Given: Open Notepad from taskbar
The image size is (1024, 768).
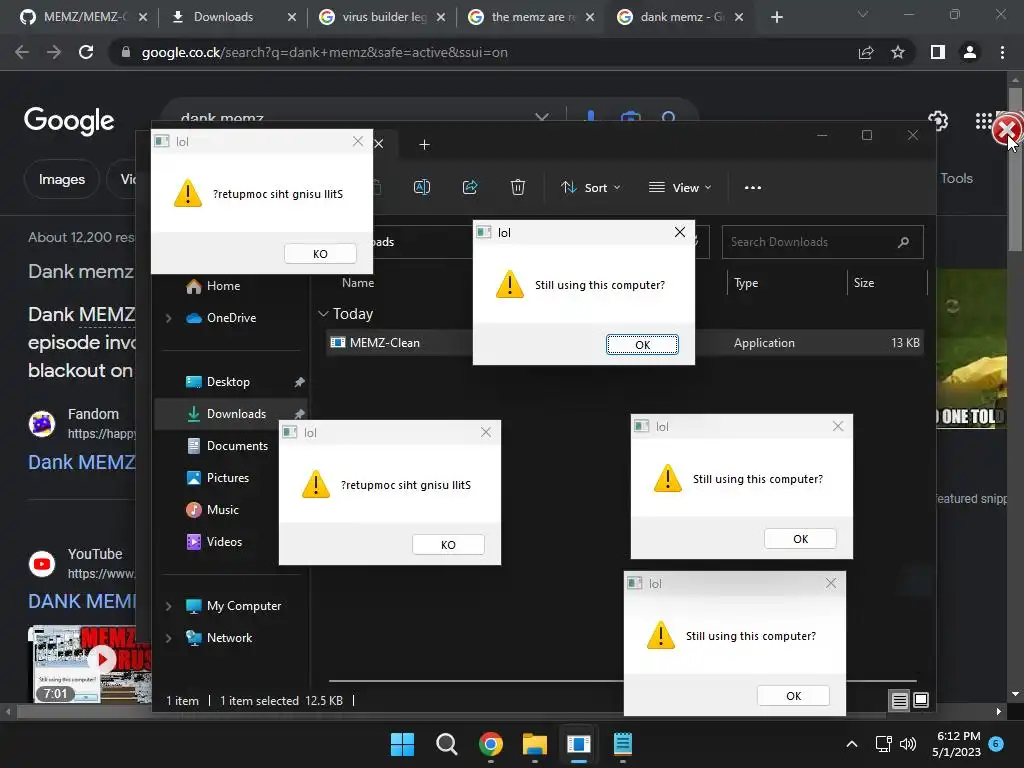Looking at the screenshot, I should [x=623, y=744].
